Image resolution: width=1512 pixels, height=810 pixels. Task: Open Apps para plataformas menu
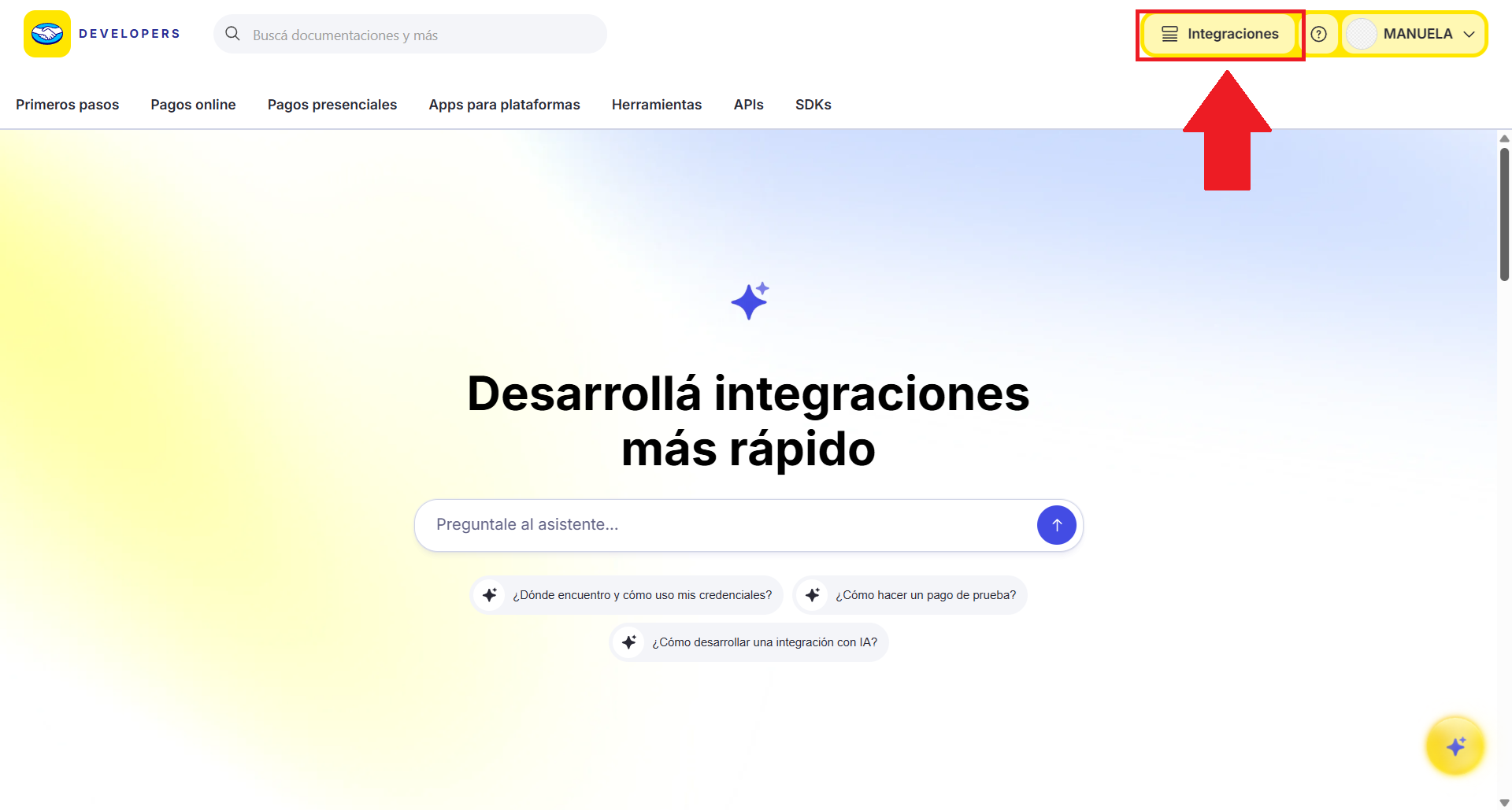tap(504, 105)
